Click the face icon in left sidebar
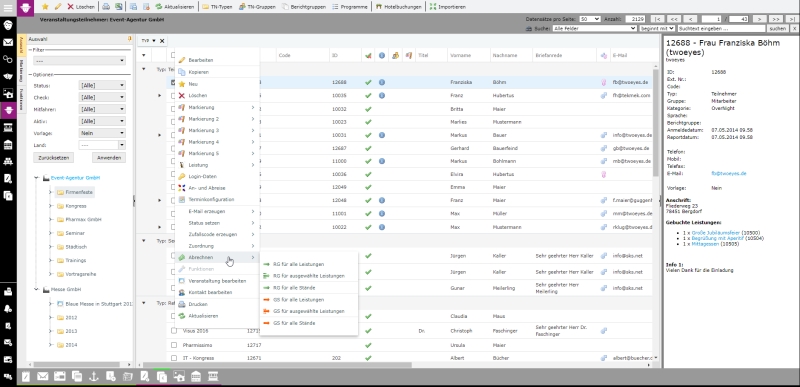Image resolution: width=800 pixels, height=387 pixels. [x=8, y=25]
